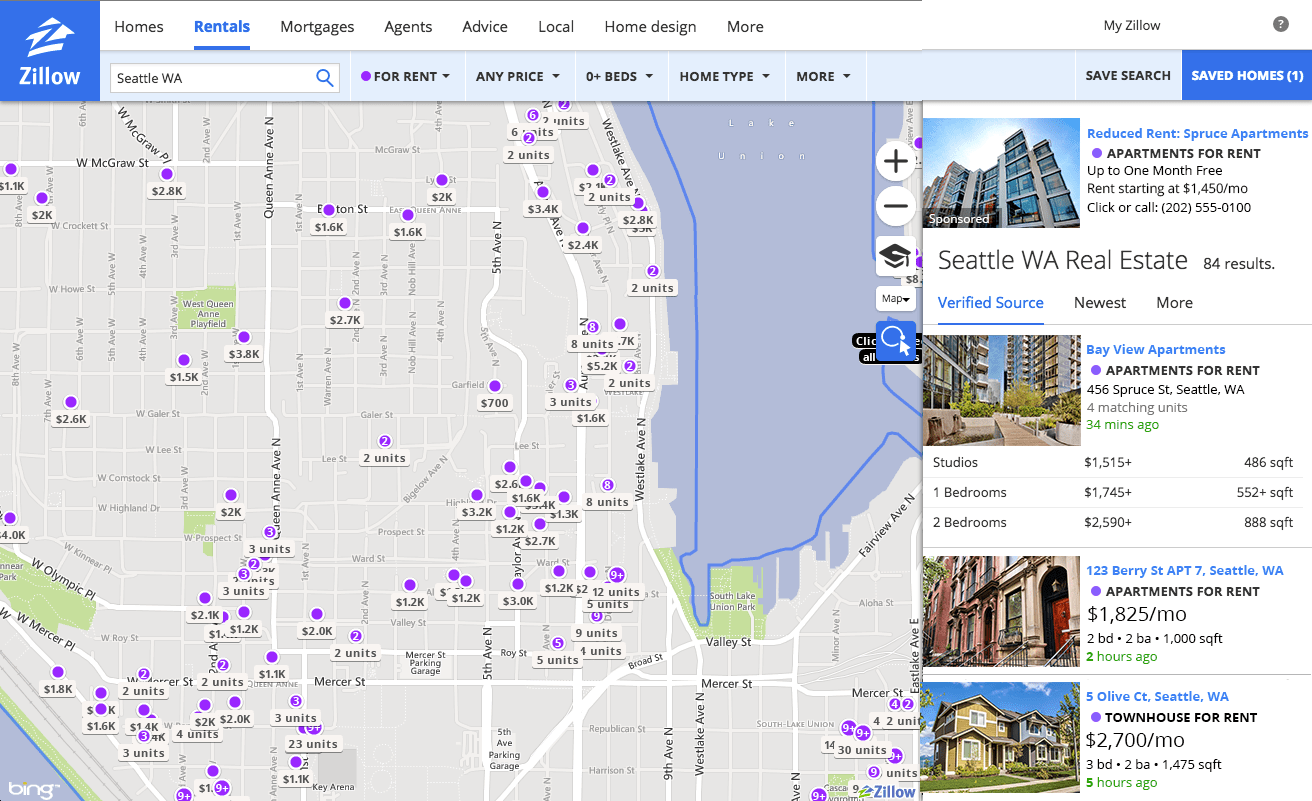Open the Bay View Apartments listing

click(x=1156, y=349)
